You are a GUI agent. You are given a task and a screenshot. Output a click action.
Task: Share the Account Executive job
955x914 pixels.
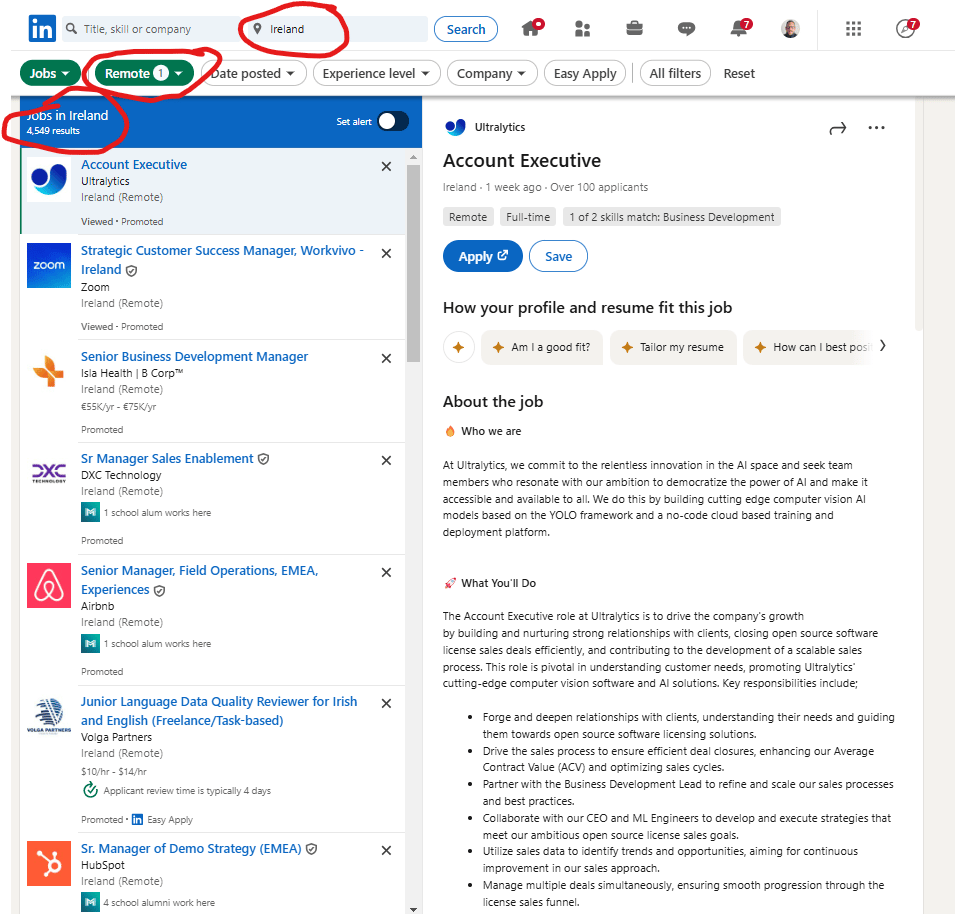(x=837, y=128)
